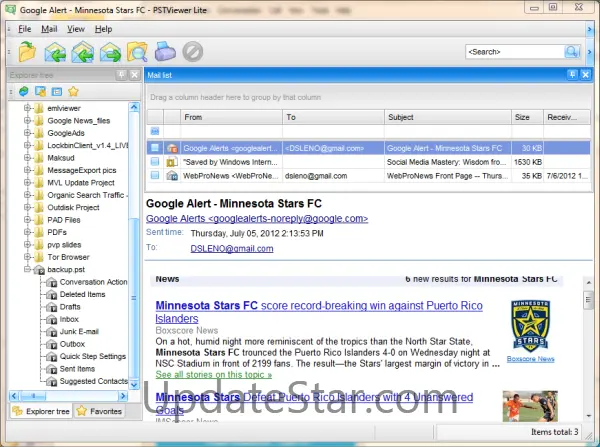
Task: Click the search magnifier button beside Search box
Action: (x=572, y=51)
